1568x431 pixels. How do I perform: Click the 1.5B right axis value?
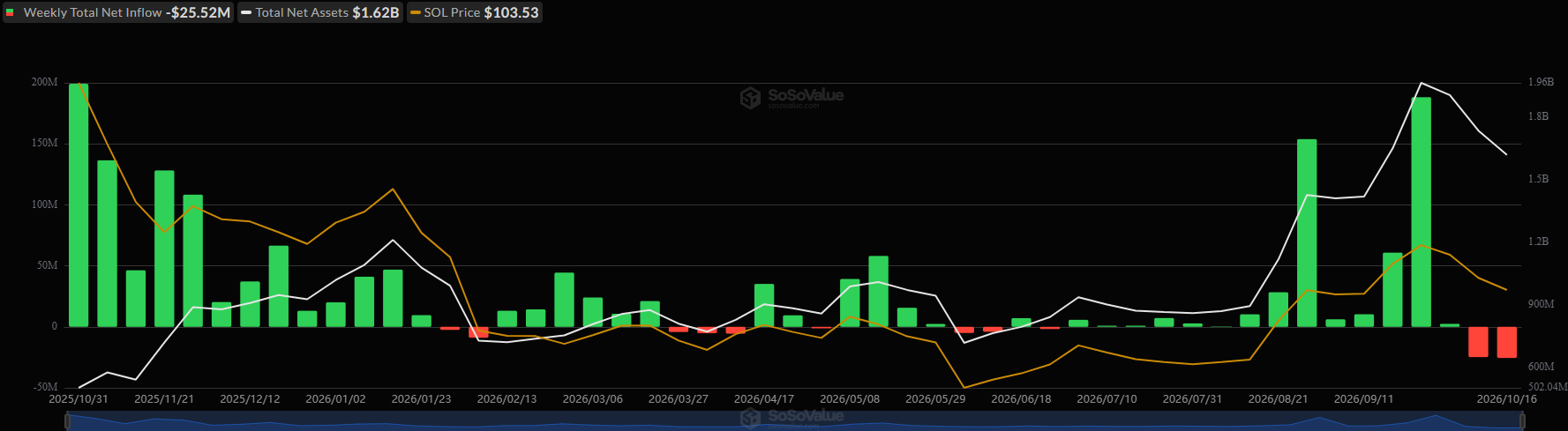(1538, 179)
